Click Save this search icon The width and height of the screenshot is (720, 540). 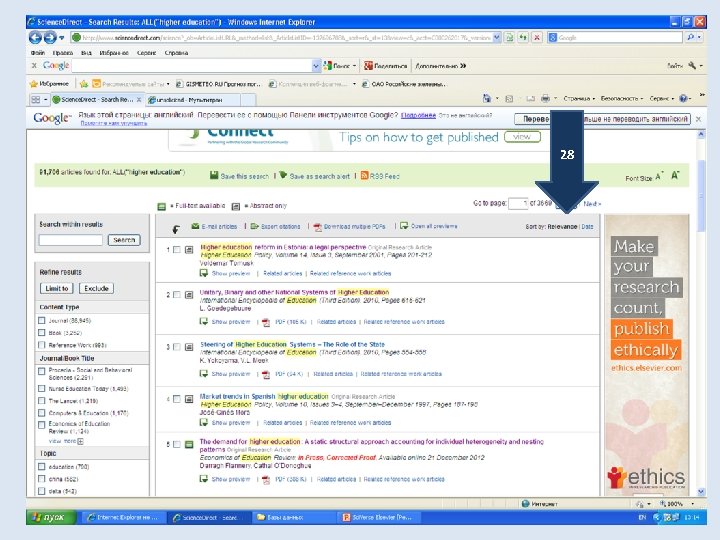tap(214, 175)
